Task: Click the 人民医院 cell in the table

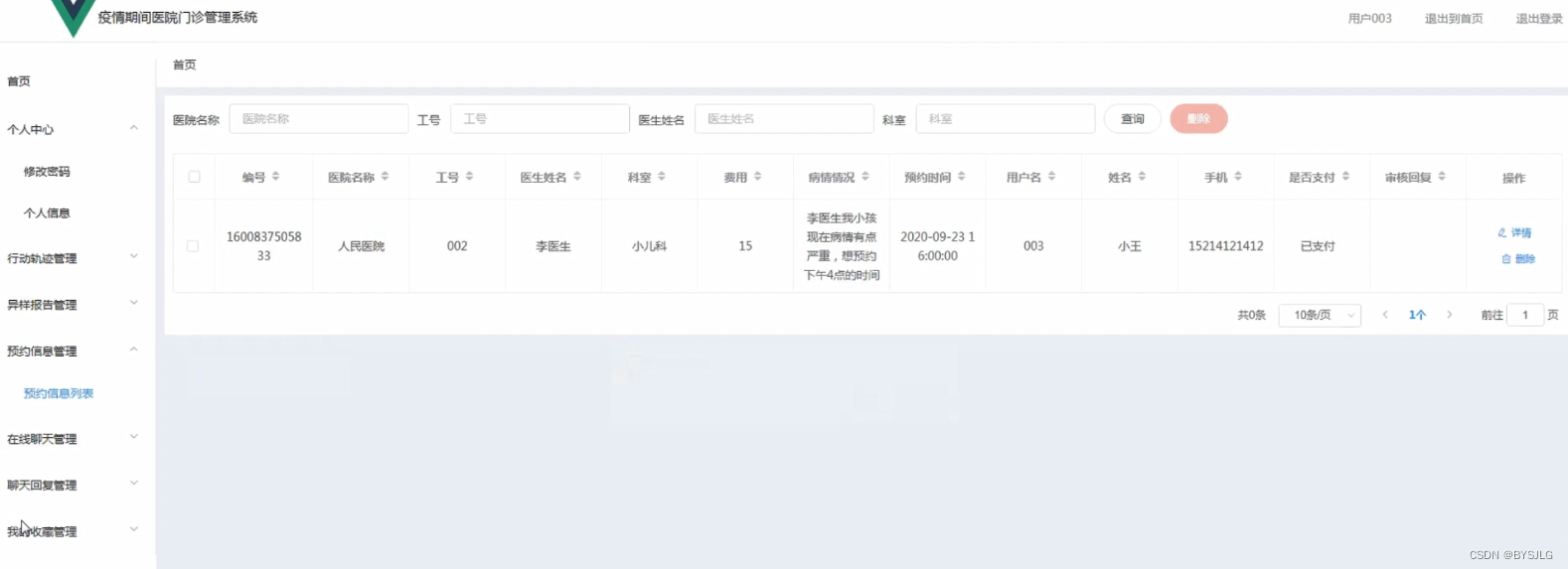Action: pyautogui.click(x=361, y=246)
